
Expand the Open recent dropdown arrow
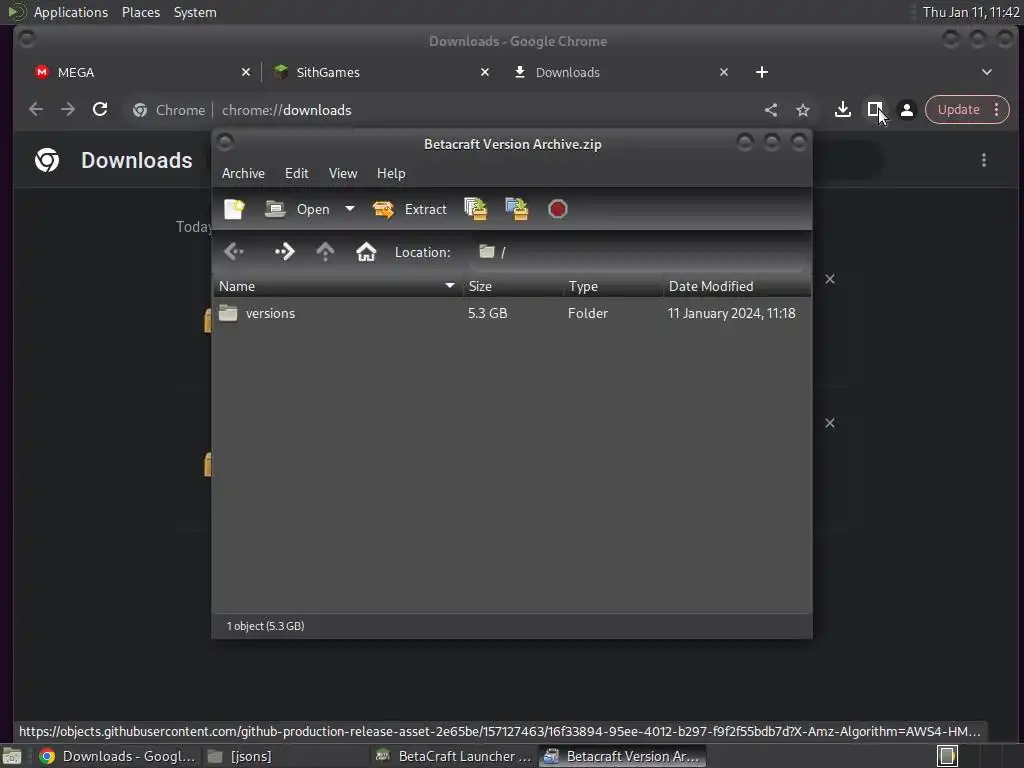click(350, 209)
